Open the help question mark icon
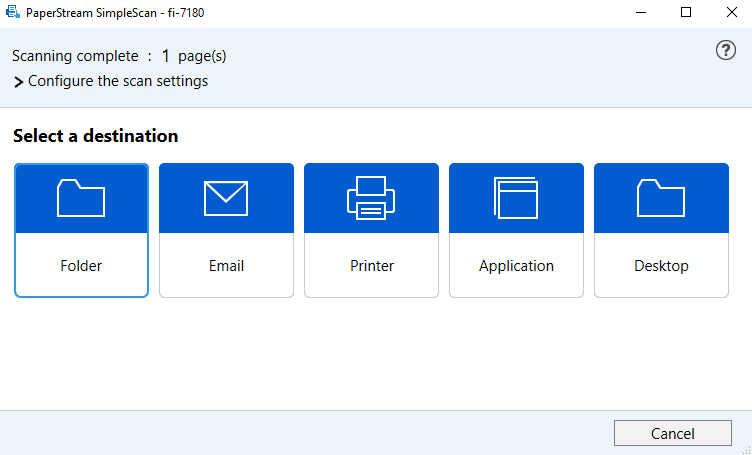Screen dimensions: 752x455 pos(726,50)
